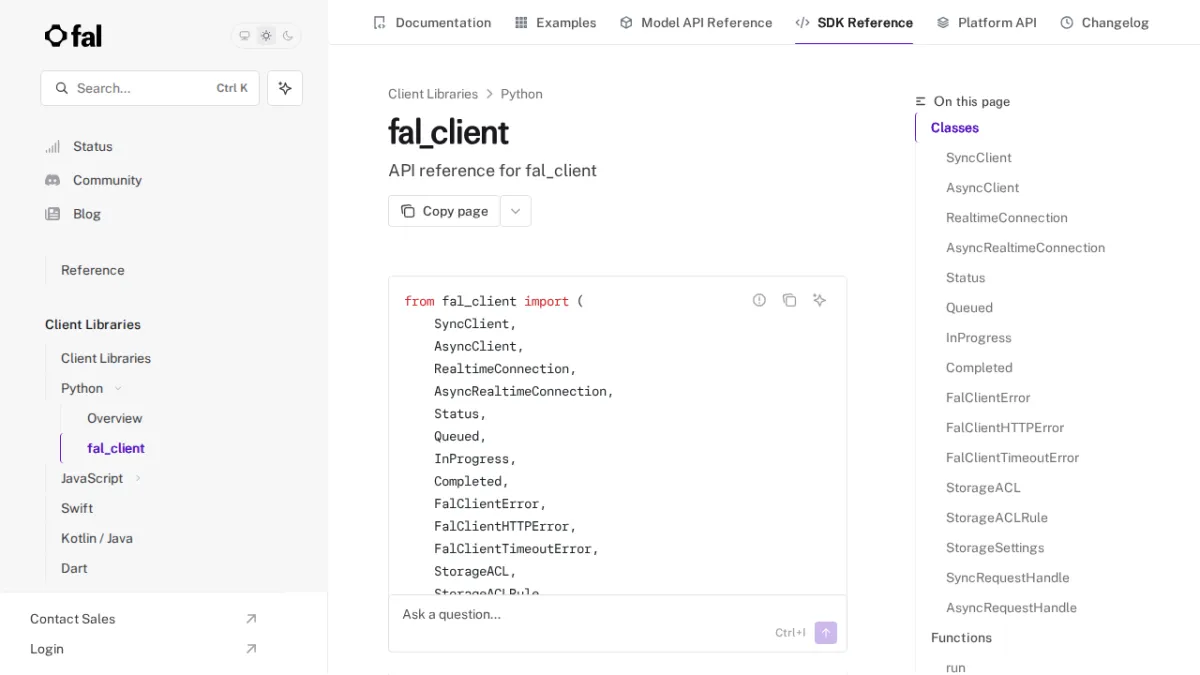Open the Swift sidebar page
The width and height of the screenshot is (1200, 675).
[77, 508]
